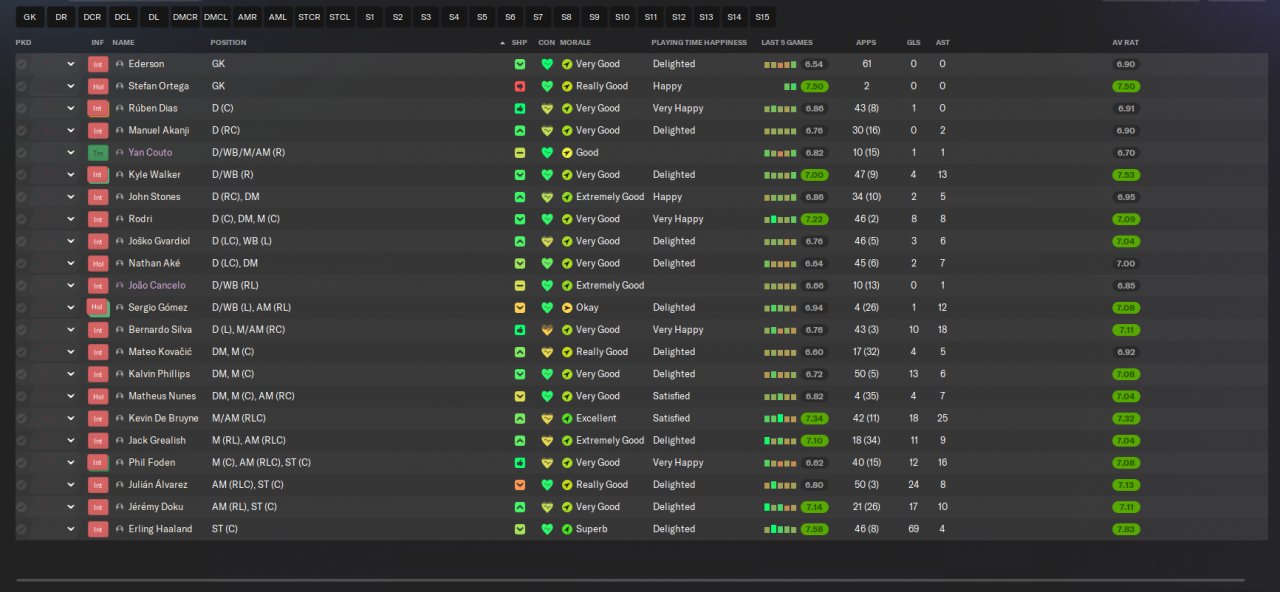Select the DCR position filter tab
This screenshot has height=592, width=1280.
92,17
